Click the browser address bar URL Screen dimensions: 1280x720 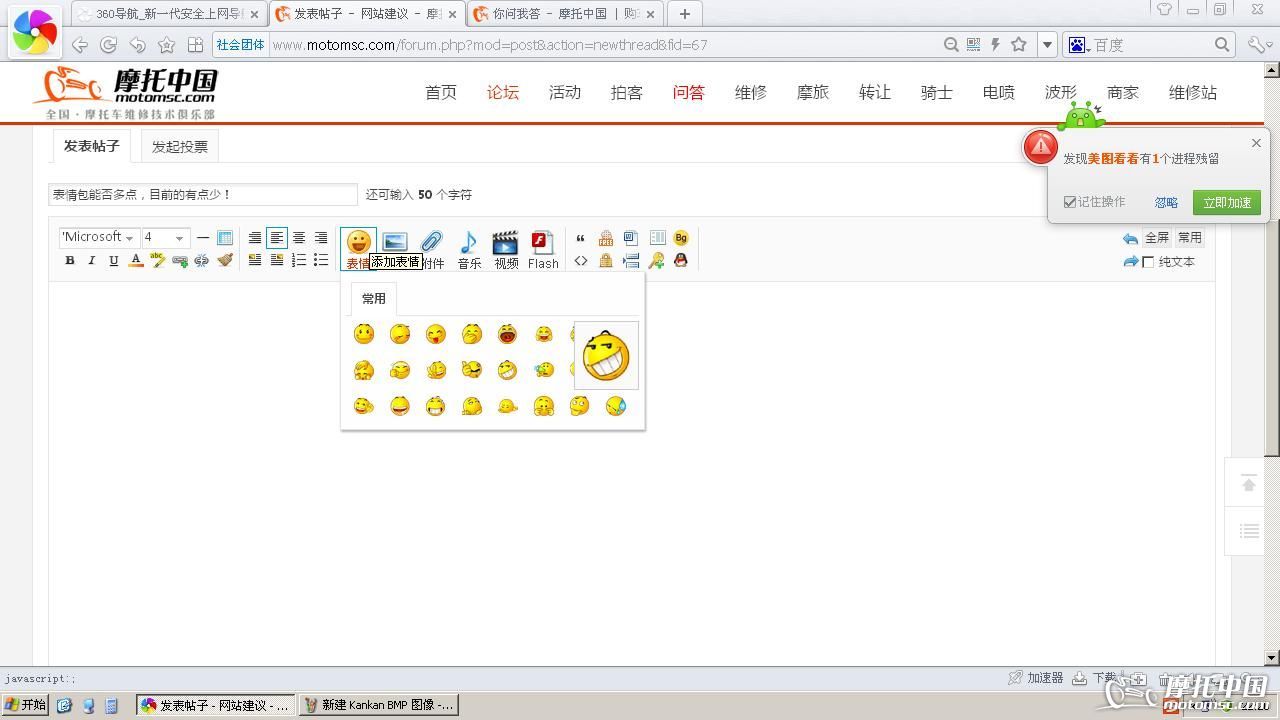(490, 45)
